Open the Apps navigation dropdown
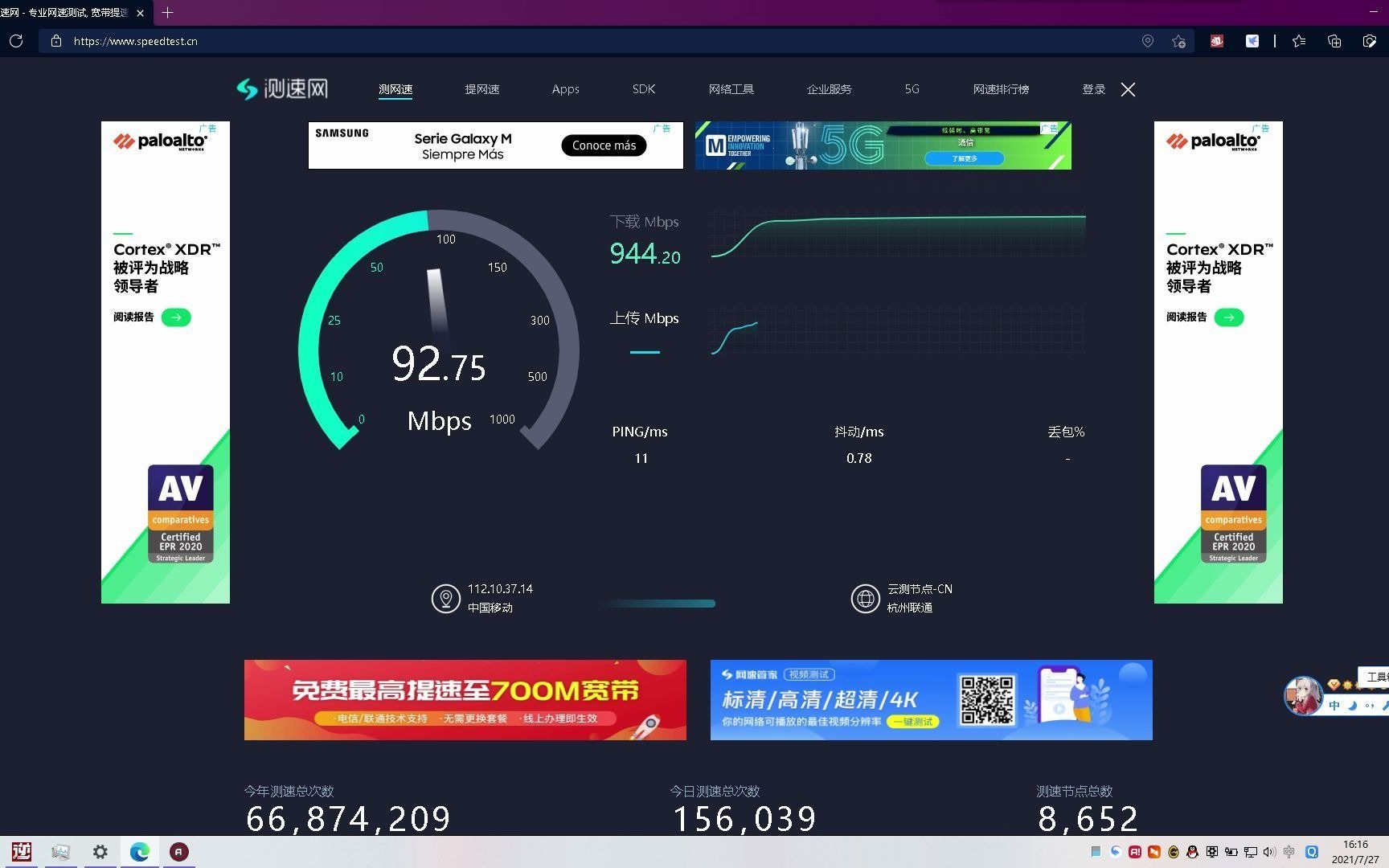The image size is (1389, 868). (x=565, y=89)
